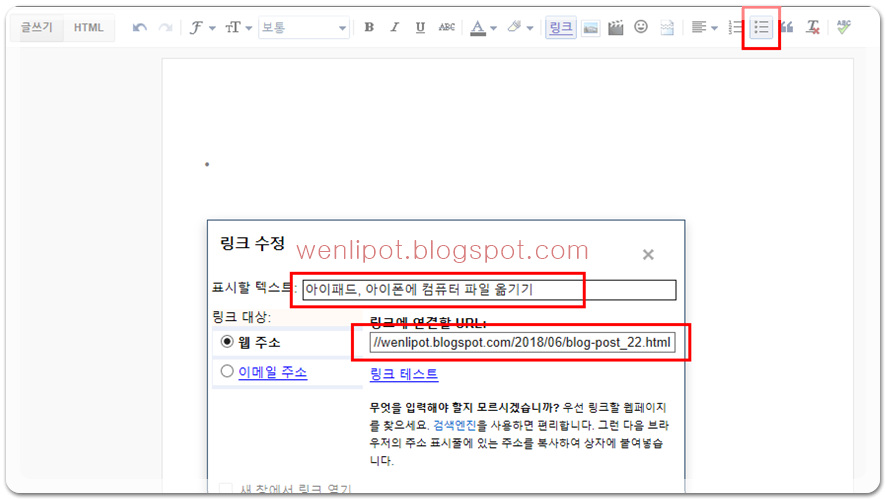Apply strikethrough formatting
The width and height of the screenshot is (886, 499).
coord(446,27)
